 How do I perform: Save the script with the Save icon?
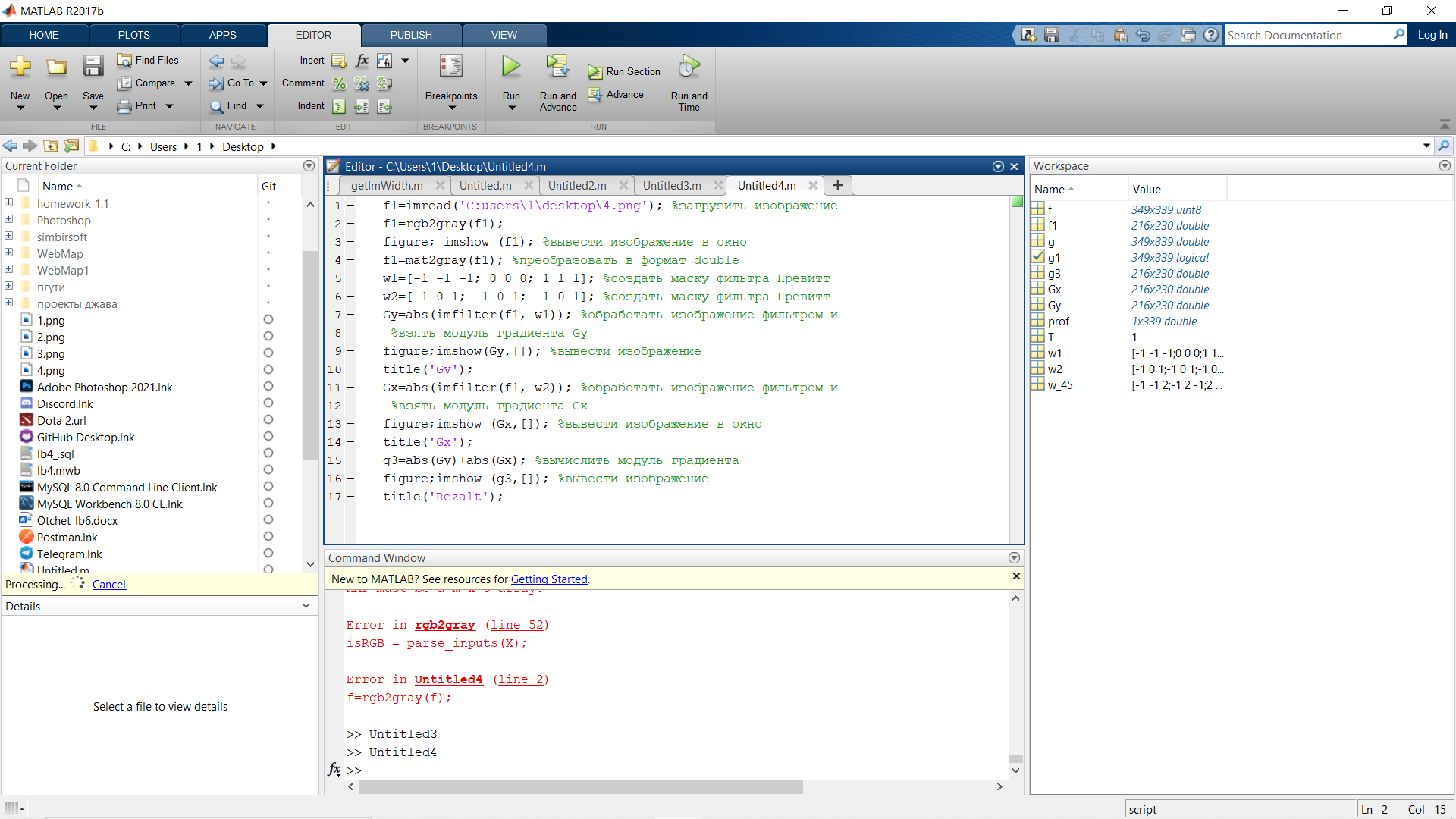pos(93,67)
